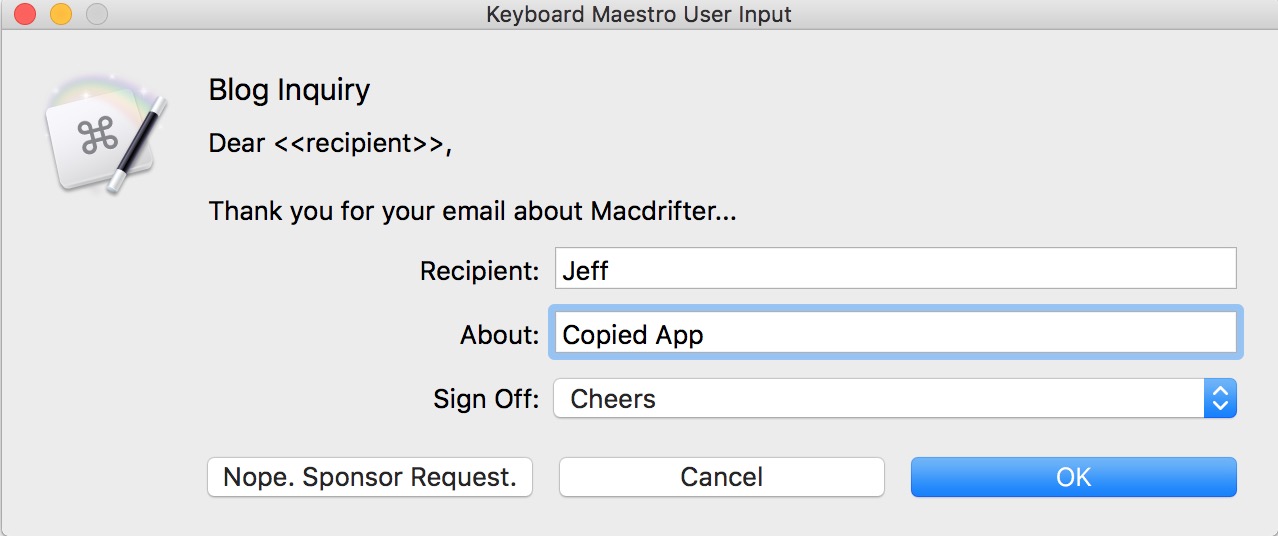
Task: Click the Dear <<recipient>> line
Action: (x=330, y=143)
